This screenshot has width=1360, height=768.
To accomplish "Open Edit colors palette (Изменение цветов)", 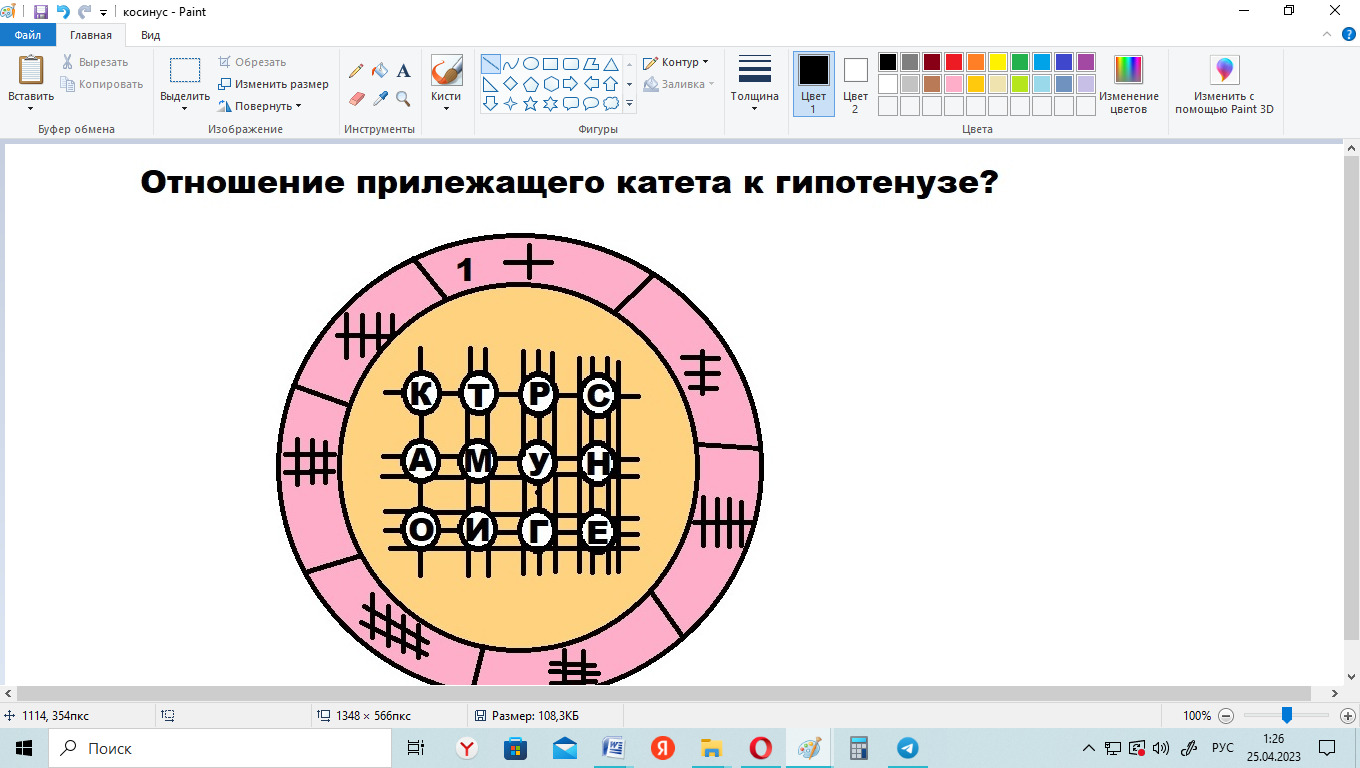I will (1128, 84).
